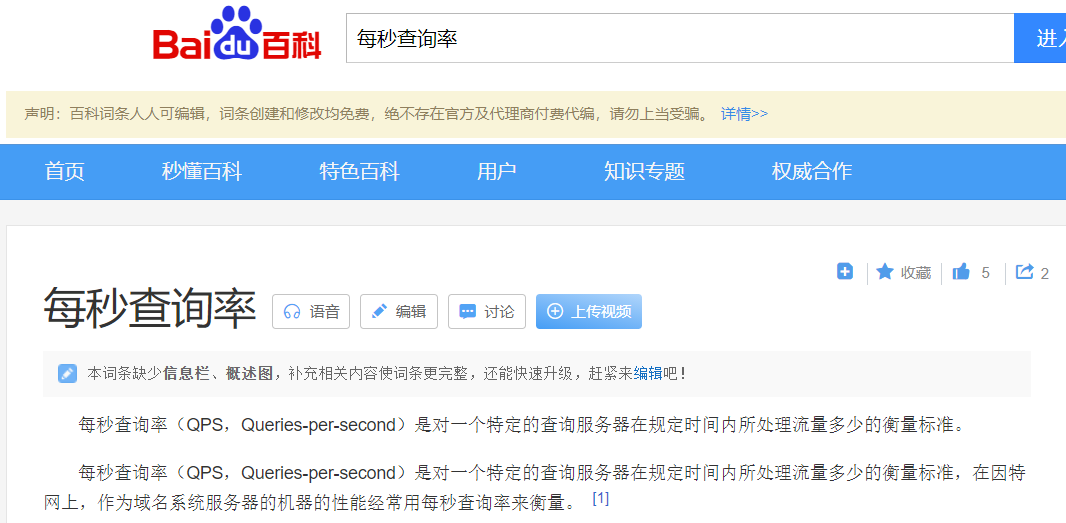
Task: Click the blue plus add icon
Action: click(845, 272)
